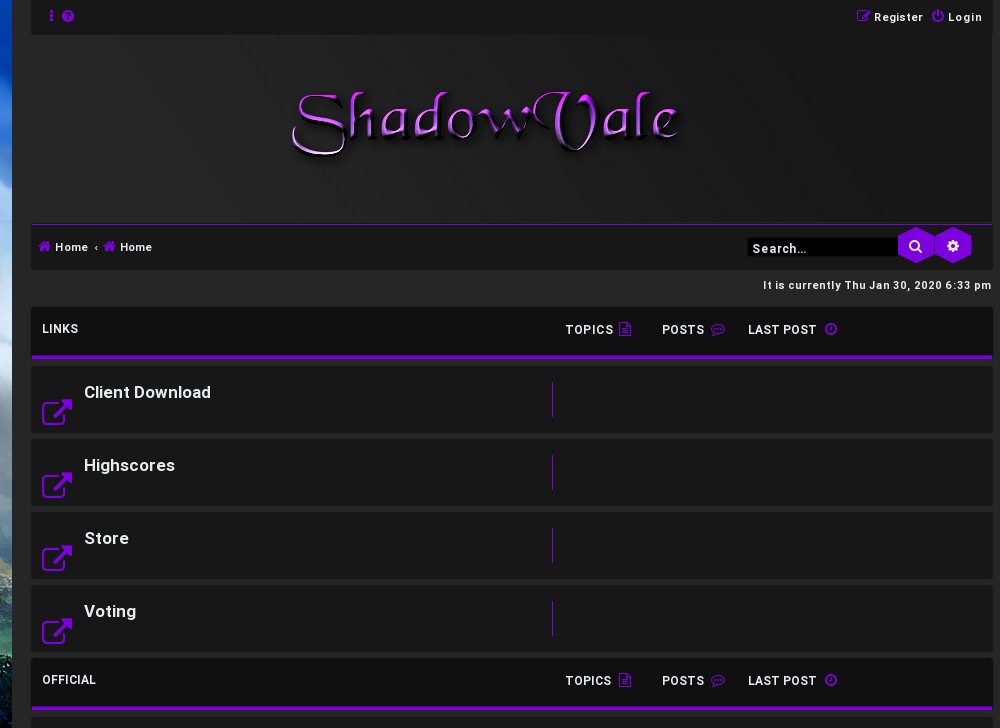Viewport: 1000px width, 728px height.
Task: Click the Login power icon
Action: coord(937,16)
